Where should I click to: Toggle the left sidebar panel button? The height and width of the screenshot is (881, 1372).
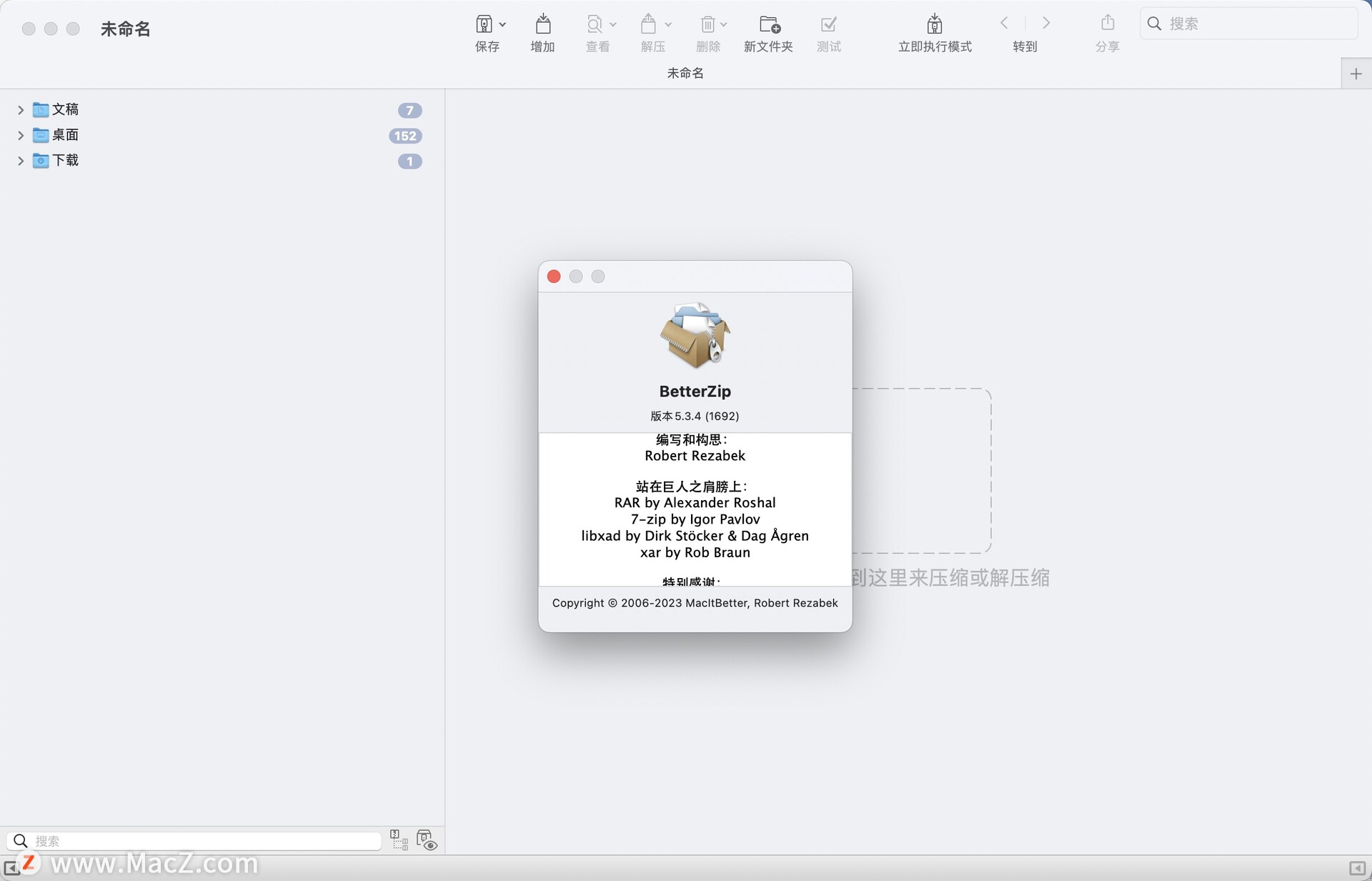[11, 868]
